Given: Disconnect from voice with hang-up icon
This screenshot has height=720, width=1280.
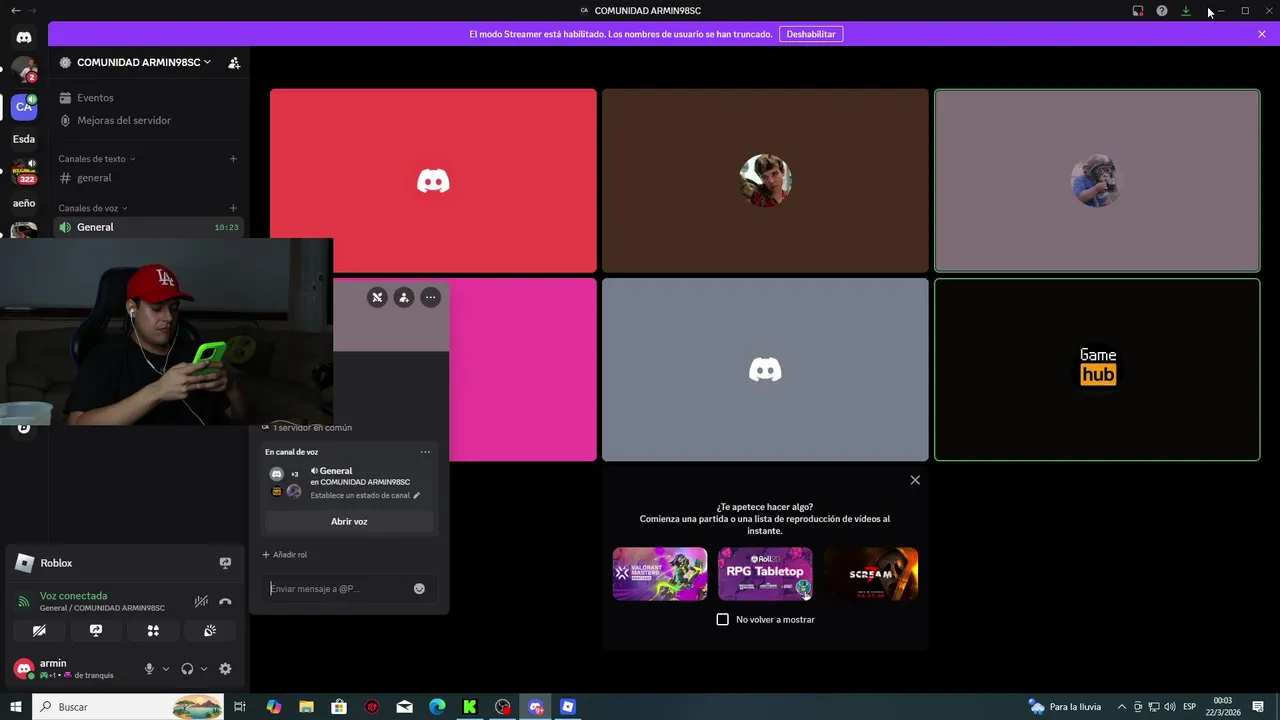Looking at the screenshot, I should pos(225,601).
